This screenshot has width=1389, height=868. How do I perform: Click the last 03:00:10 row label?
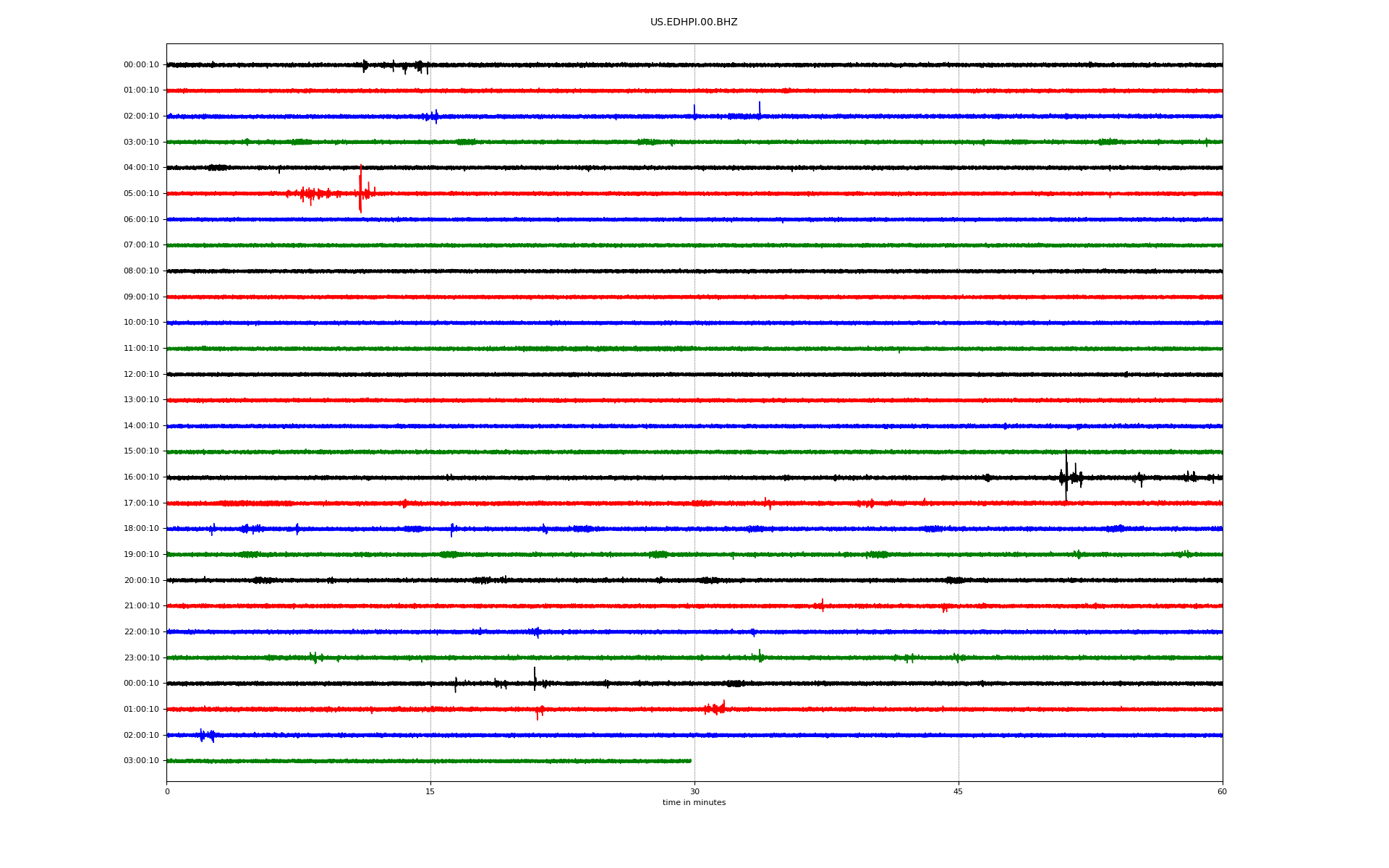coord(141,761)
